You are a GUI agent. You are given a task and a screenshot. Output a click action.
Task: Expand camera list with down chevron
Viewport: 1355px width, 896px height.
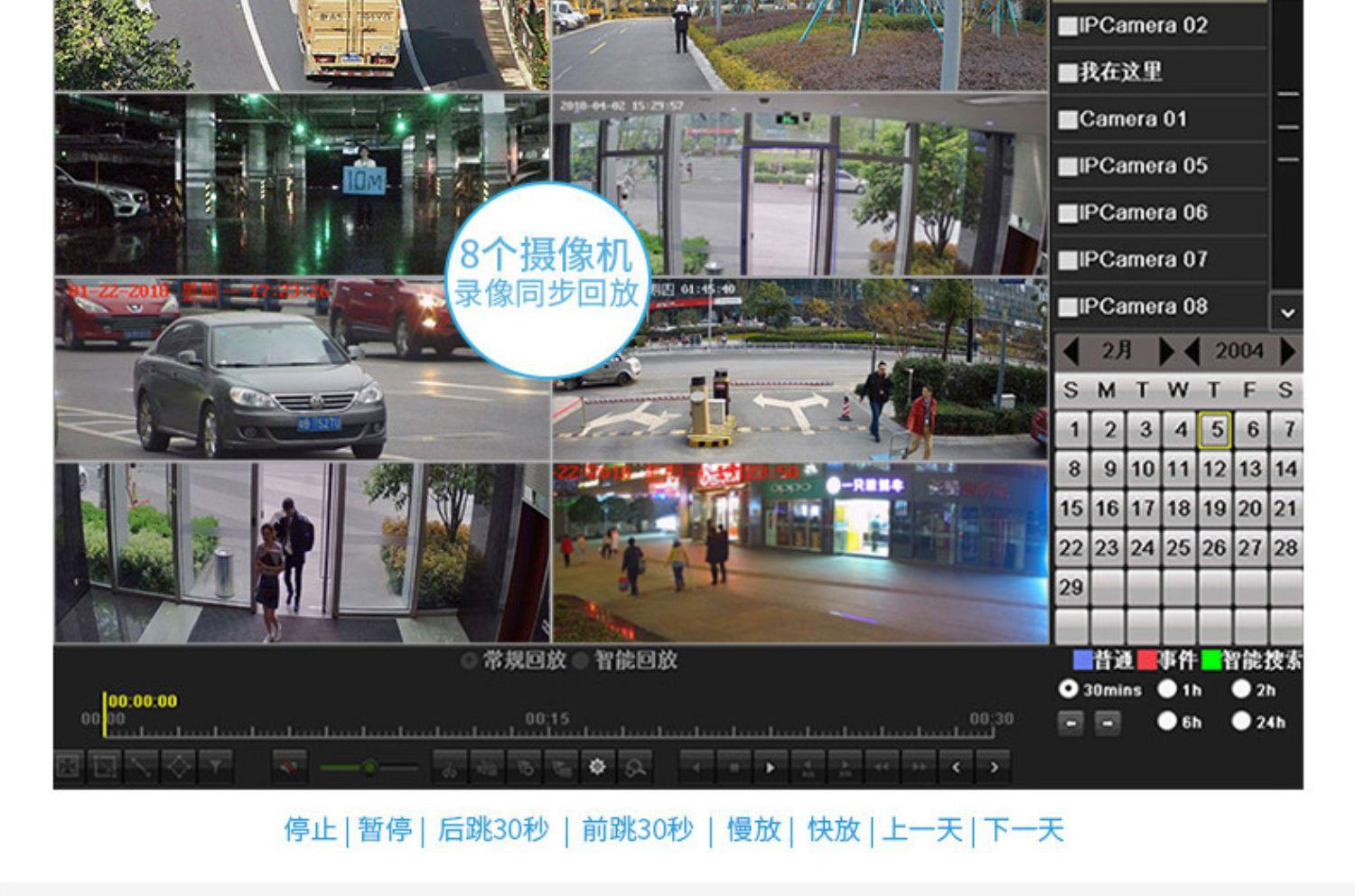pos(1286,312)
